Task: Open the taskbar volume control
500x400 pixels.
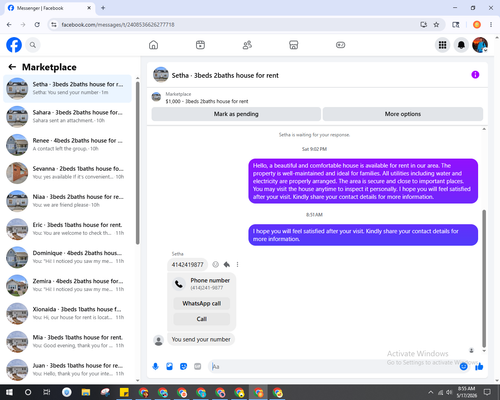Action: click(449, 392)
